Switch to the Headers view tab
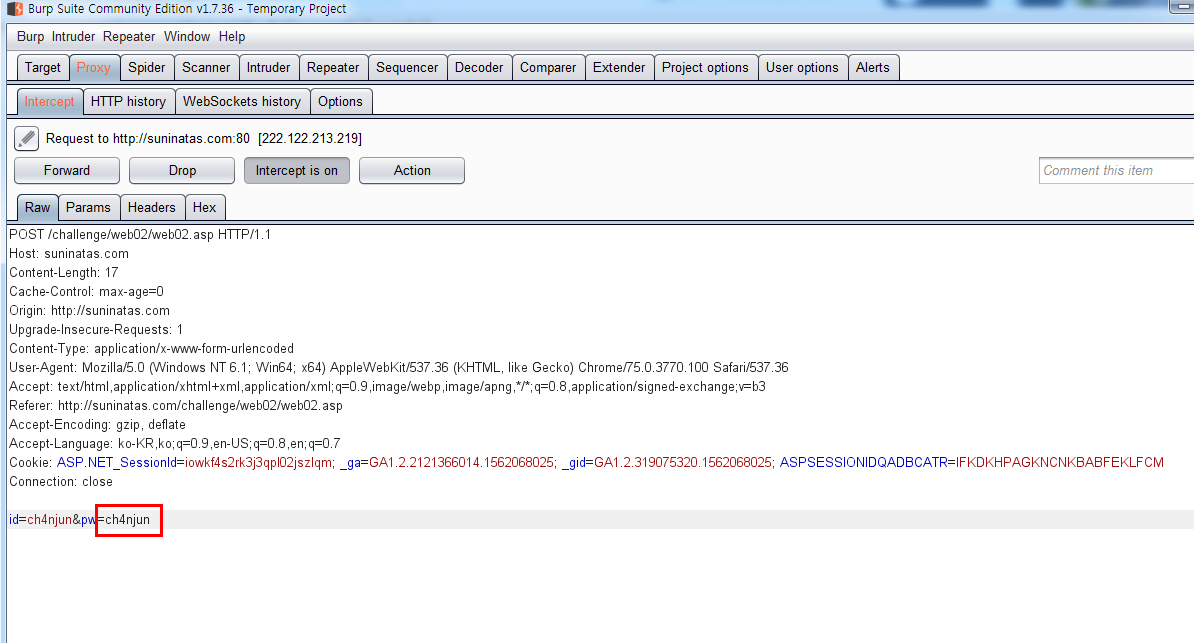The image size is (1194, 643). (x=152, y=207)
